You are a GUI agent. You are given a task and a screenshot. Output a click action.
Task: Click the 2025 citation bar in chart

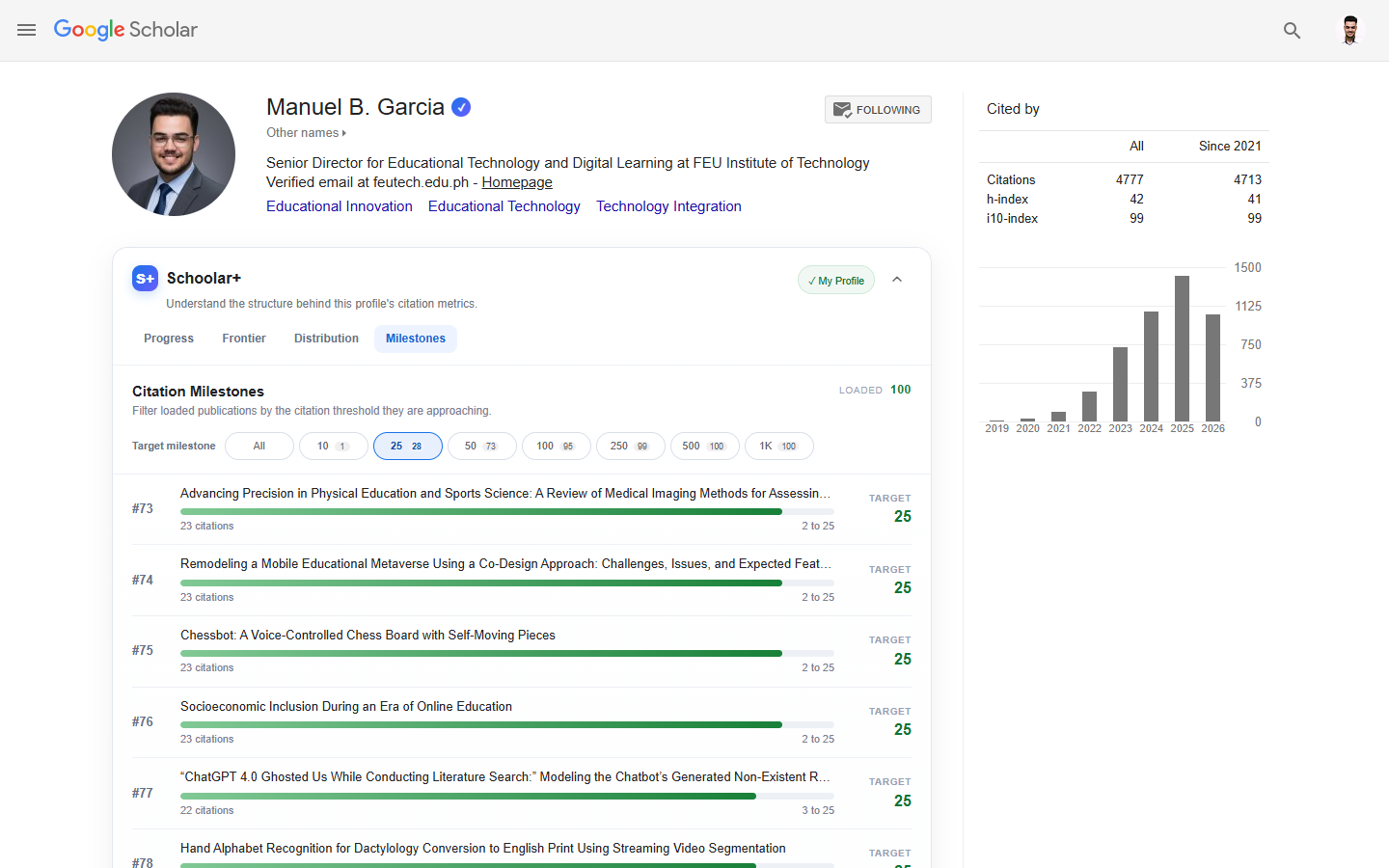(x=1182, y=348)
